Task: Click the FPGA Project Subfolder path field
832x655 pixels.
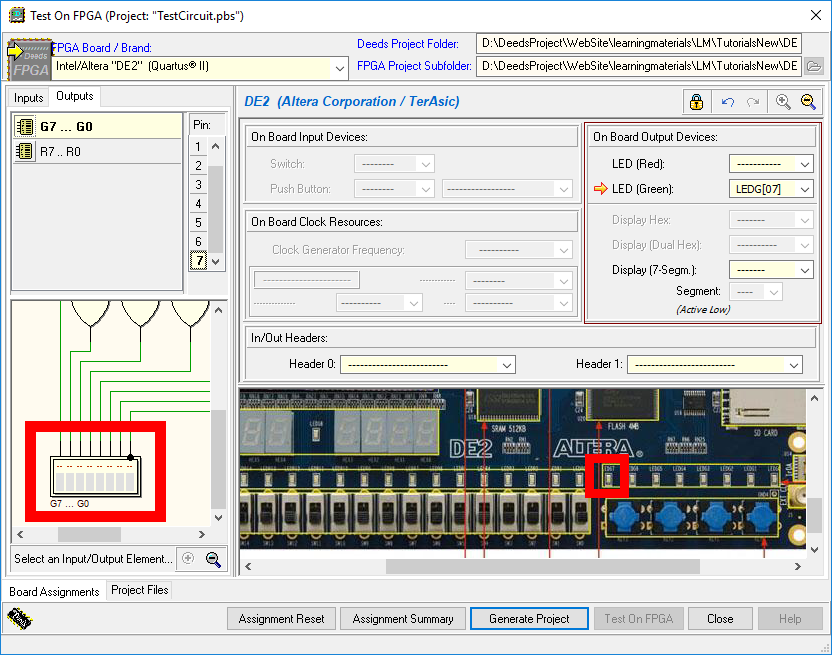Action: point(638,66)
